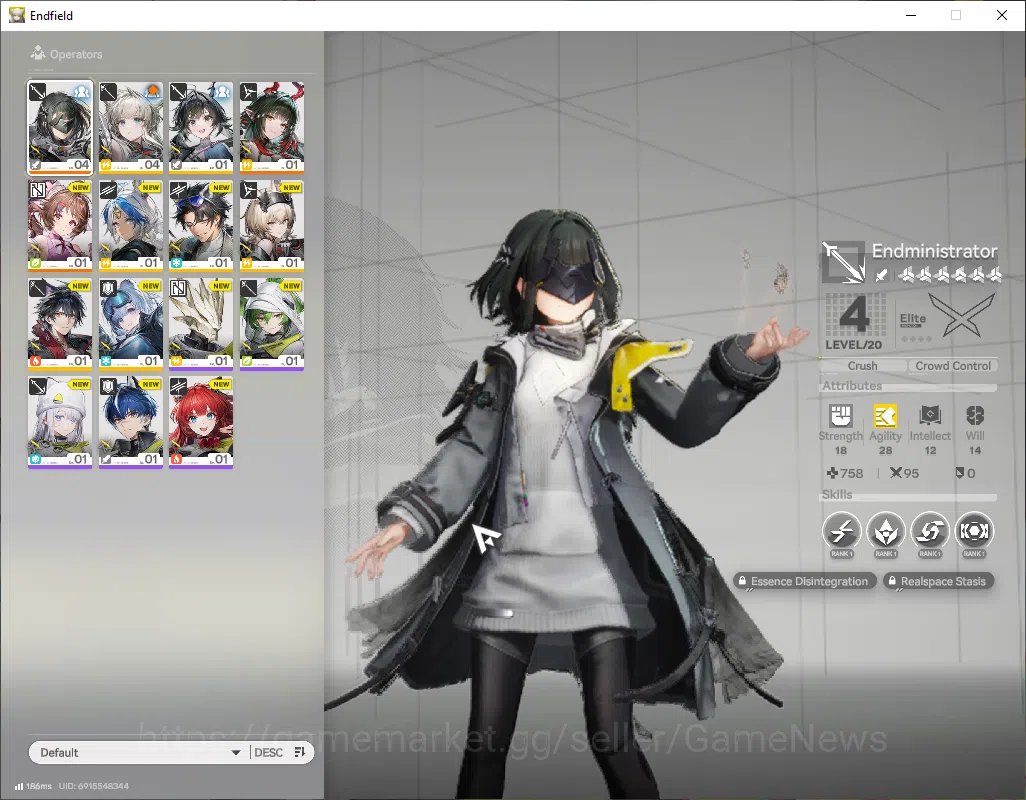Click the Endministrator name text
Image resolution: width=1026 pixels, height=800 pixels.
pyautogui.click(x=934, y=251)
